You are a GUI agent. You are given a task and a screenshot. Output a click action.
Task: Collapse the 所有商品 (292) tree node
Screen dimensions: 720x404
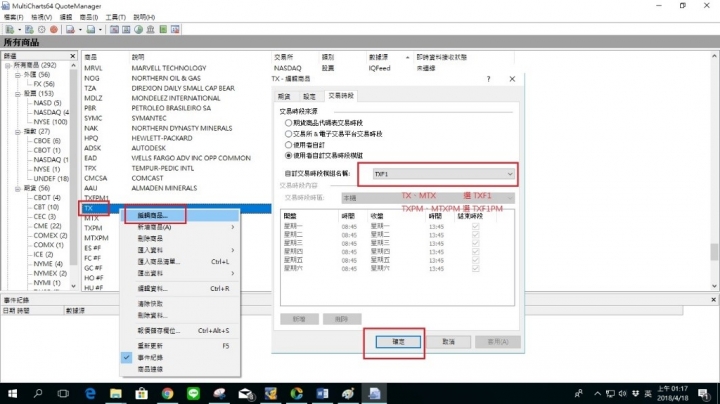point(8,65)
